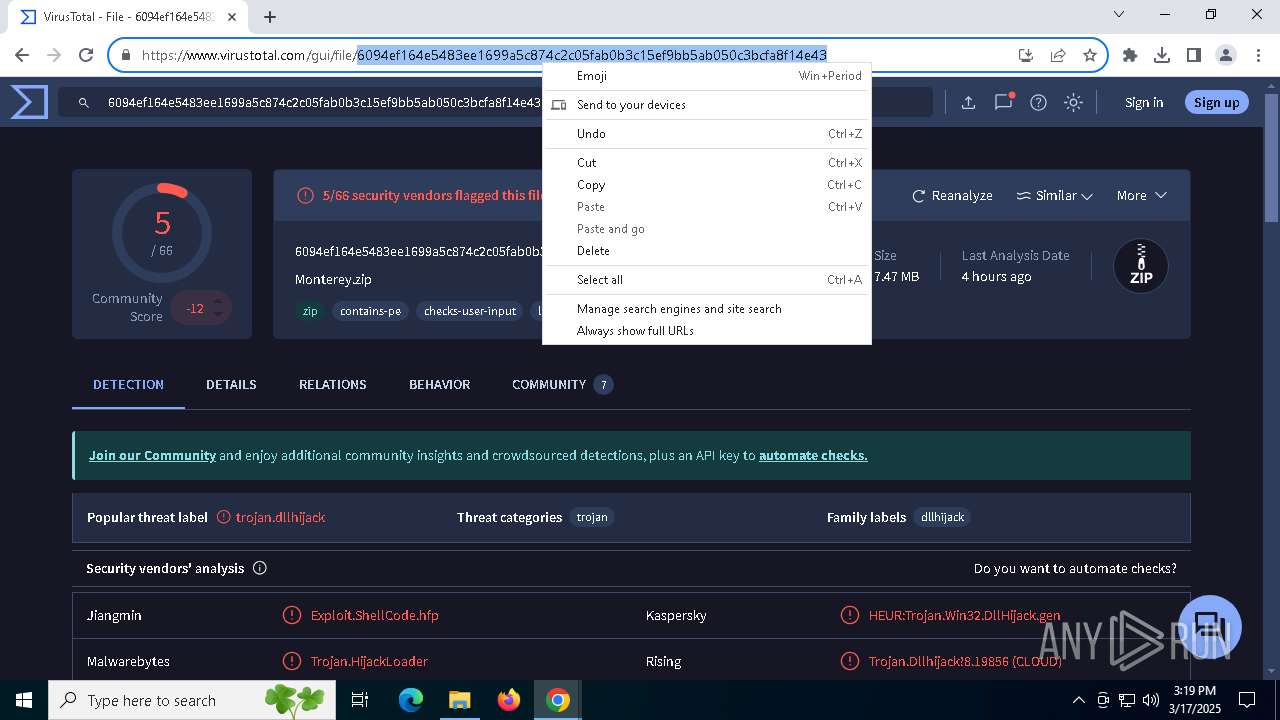Click the Trojan.HijackLoader detection text
Screen dimensions: 1280x720
point(369,661)
